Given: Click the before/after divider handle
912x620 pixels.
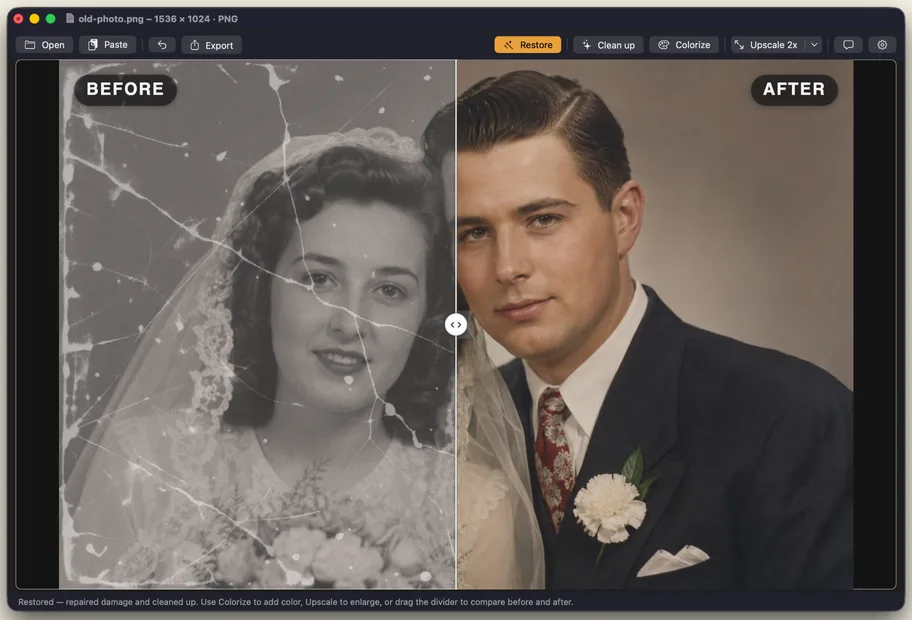Looking at the screenshot, I should pos(456,325).
